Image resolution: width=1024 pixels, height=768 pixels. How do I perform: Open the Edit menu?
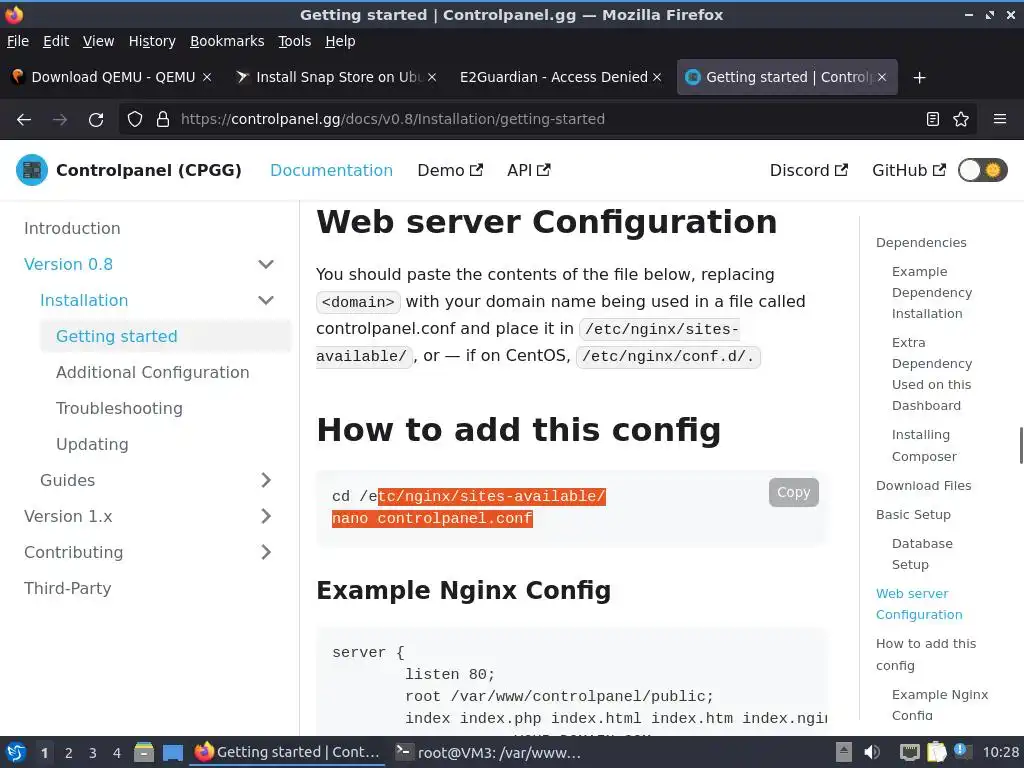[x=56, y=41]
